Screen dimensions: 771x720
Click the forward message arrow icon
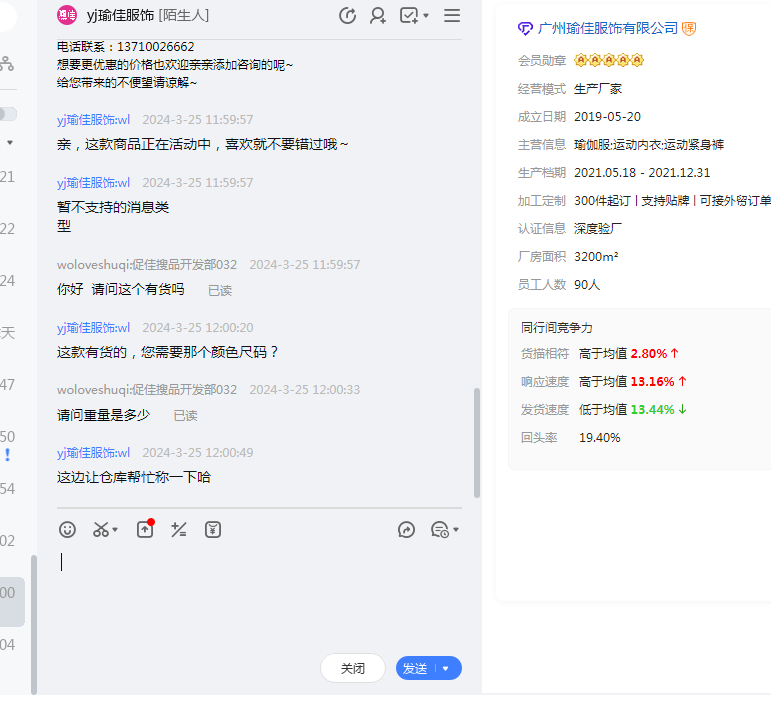pyautogui.click(x=406, y=530)
